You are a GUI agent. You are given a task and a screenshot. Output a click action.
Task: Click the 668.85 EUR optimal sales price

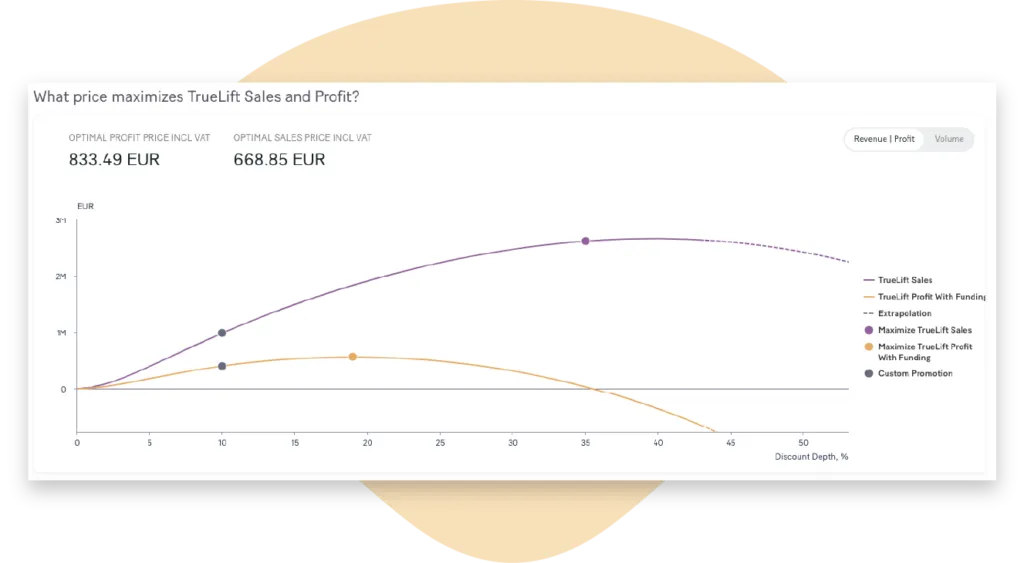[279, 159]
